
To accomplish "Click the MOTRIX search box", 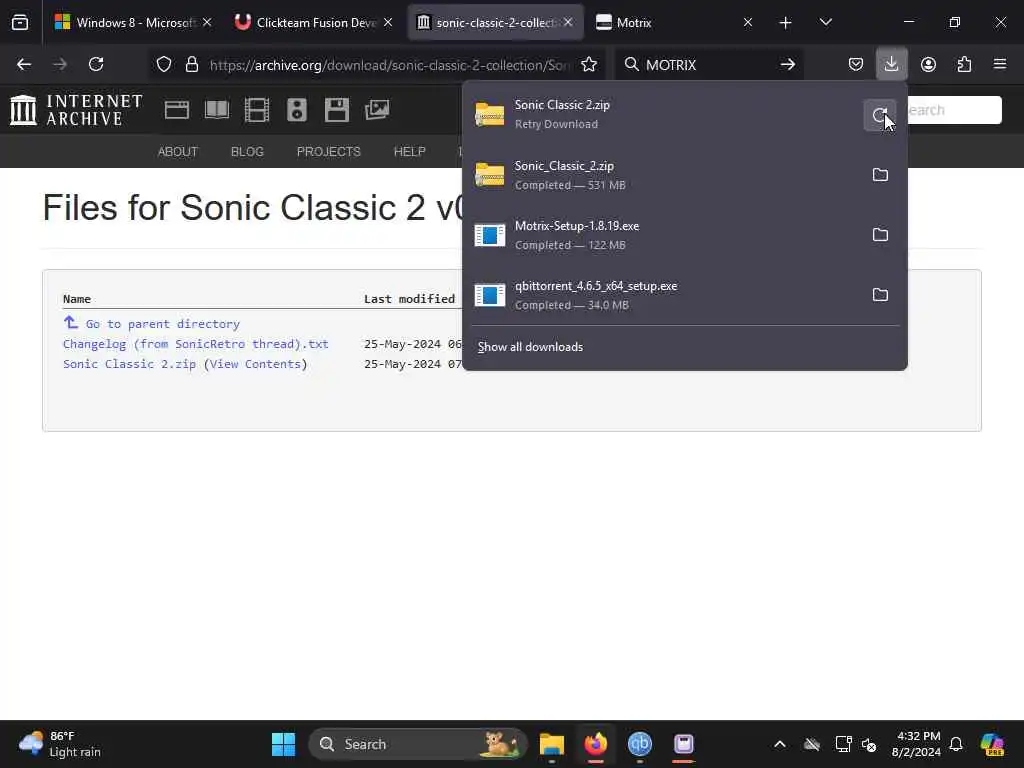I will click(707, 64).
